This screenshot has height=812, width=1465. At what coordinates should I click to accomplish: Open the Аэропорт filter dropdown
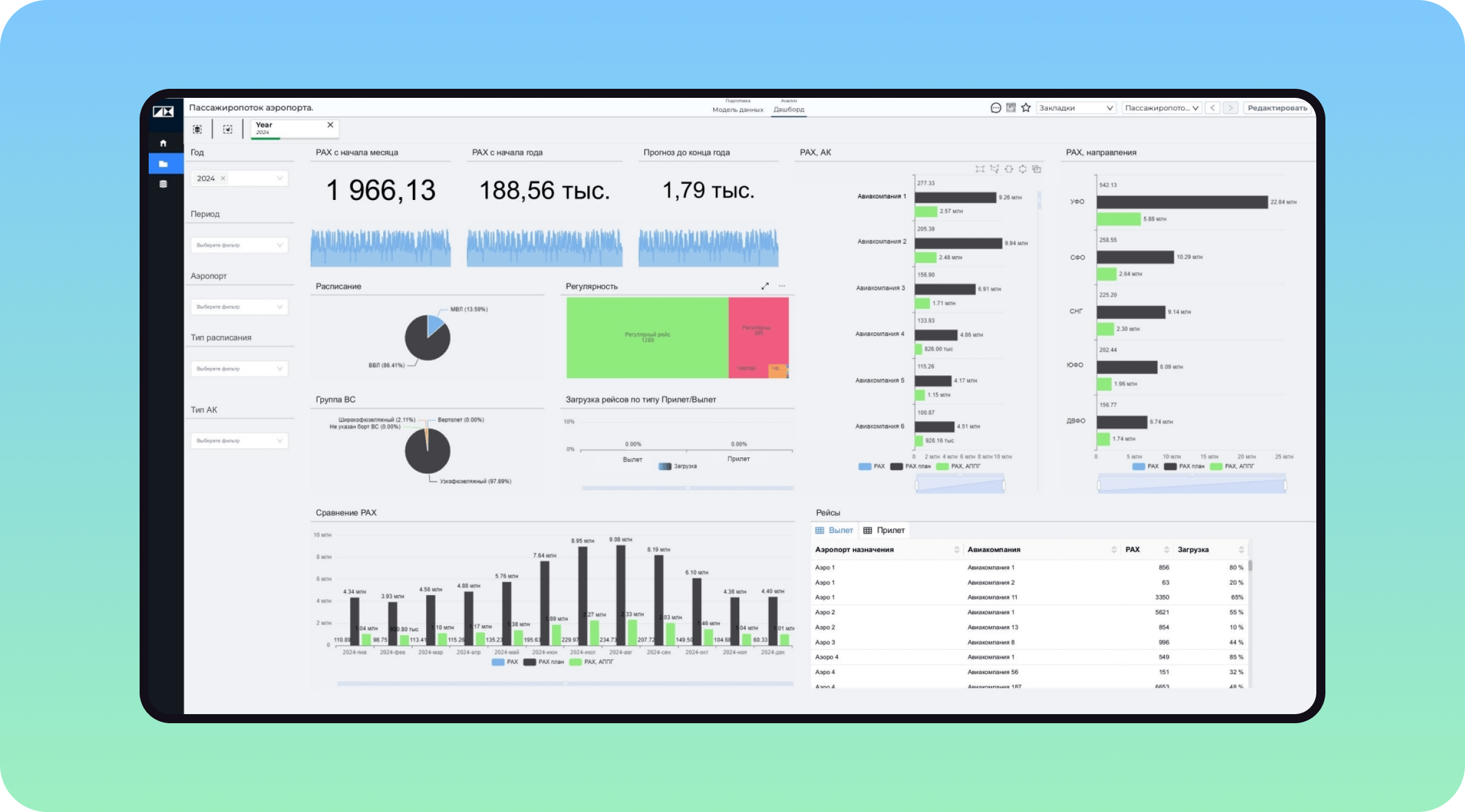(x=239, y=307)
